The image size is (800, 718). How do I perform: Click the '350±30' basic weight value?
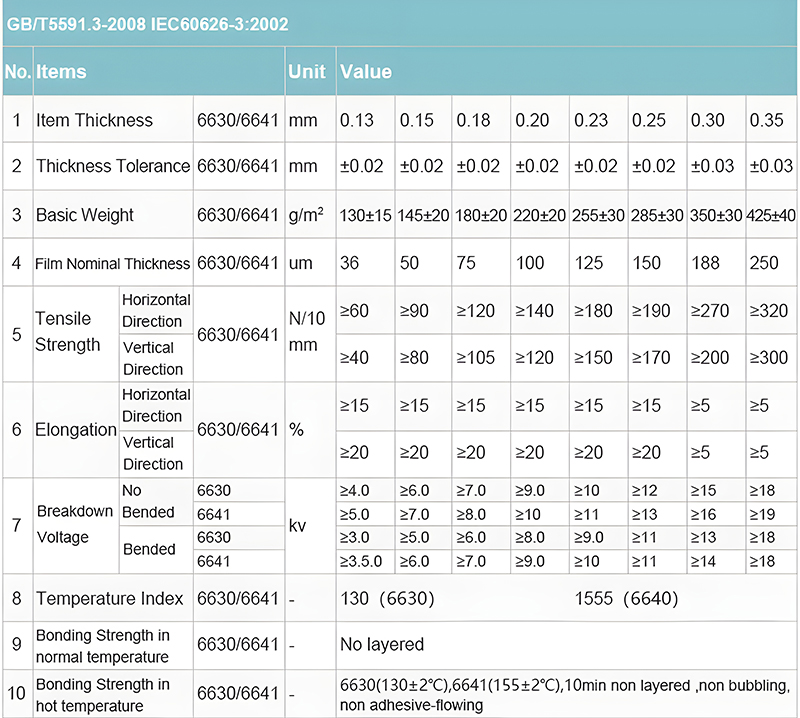716,215
